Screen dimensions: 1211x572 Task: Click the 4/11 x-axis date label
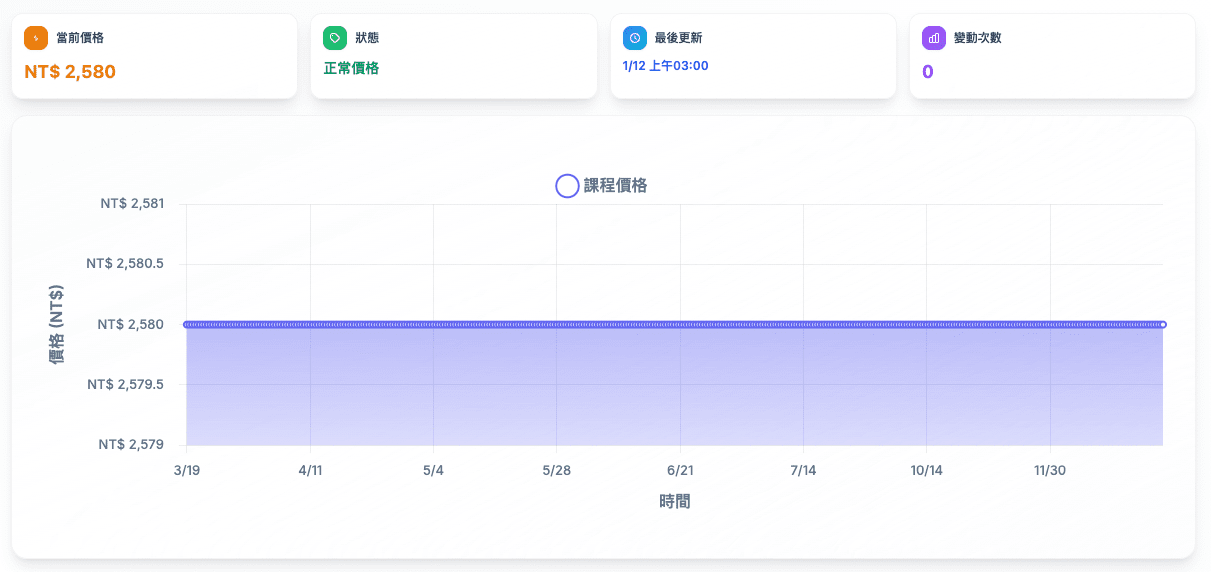(310, 470)
